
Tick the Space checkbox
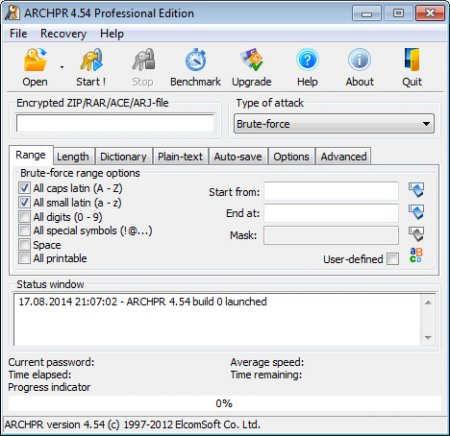pos(24,244)
